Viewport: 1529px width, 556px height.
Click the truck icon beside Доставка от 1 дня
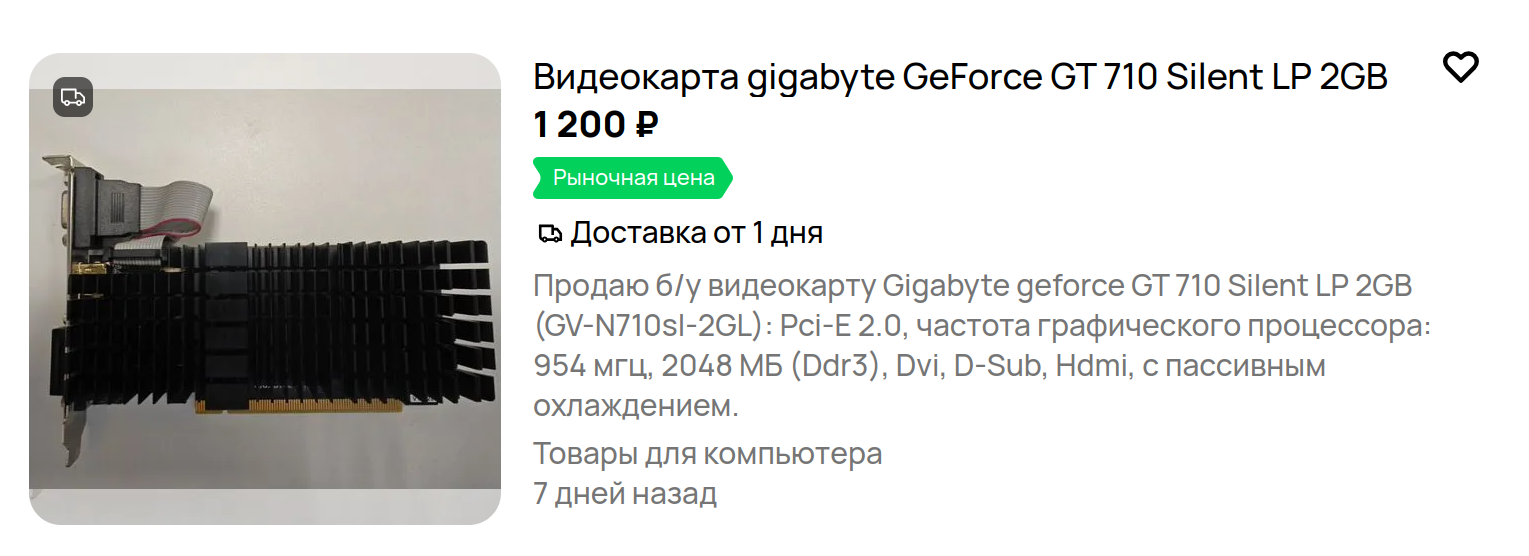tap(549, 234)
